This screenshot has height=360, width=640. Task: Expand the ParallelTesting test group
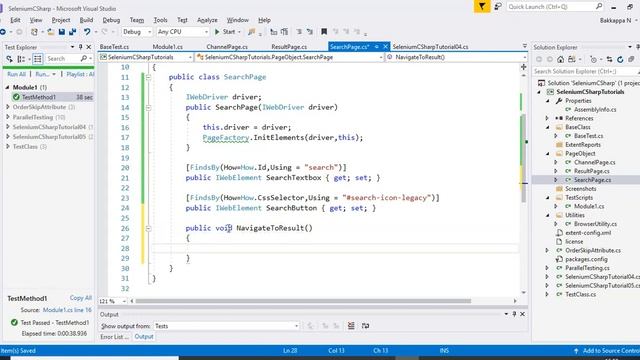click(x=8, y=117)
